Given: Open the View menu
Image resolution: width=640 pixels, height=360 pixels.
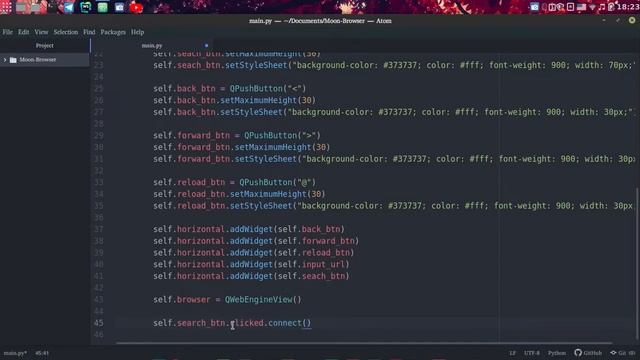Looking at the screenshot, I should (41, 32).
